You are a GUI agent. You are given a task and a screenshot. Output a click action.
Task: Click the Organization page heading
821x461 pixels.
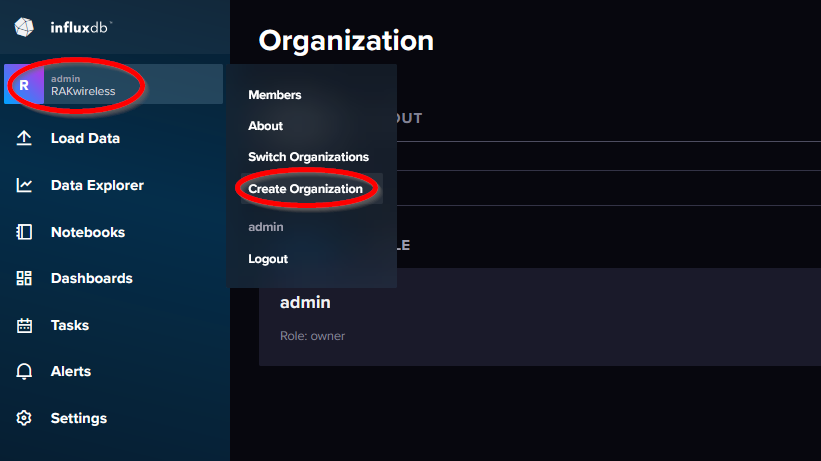point(346,41)
